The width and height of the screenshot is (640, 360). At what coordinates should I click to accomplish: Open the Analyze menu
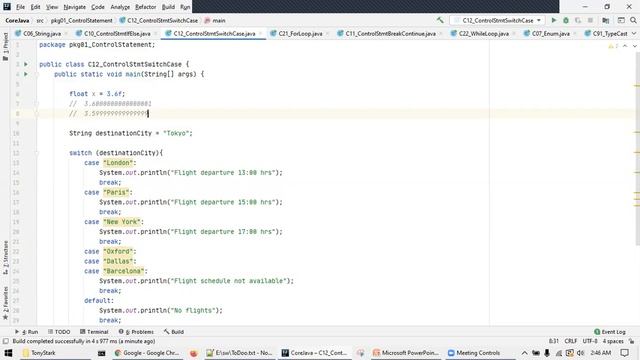(120, 7)
